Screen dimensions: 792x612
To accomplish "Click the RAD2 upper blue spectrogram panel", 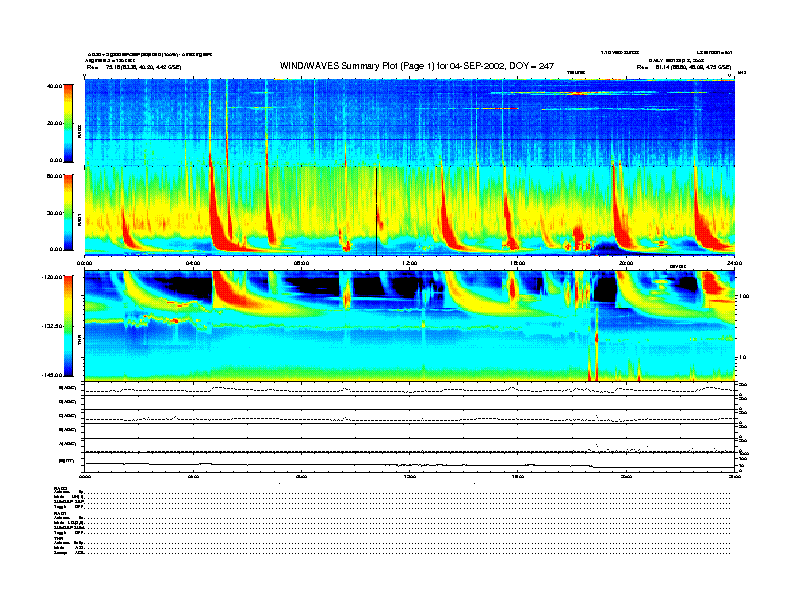I will click(410, 122).
